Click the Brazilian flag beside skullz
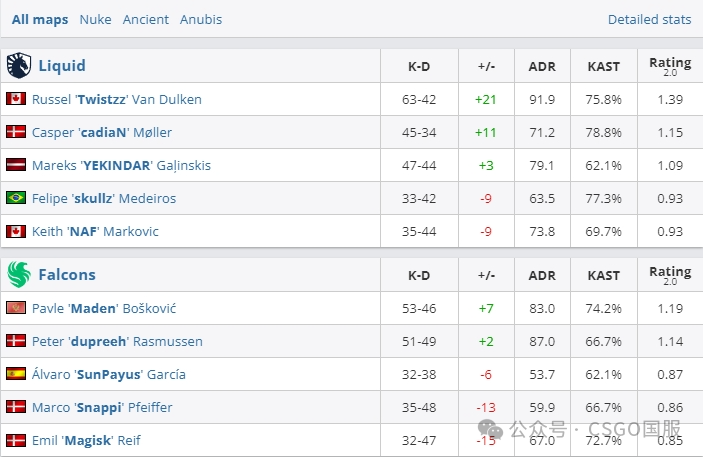The width and height of the screenshot is (703, 457). pyautogui.click(x=15, y=198)
